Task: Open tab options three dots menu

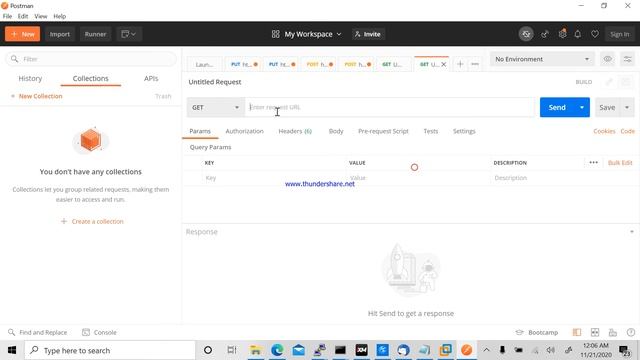Action: click(x=475, y=64)
